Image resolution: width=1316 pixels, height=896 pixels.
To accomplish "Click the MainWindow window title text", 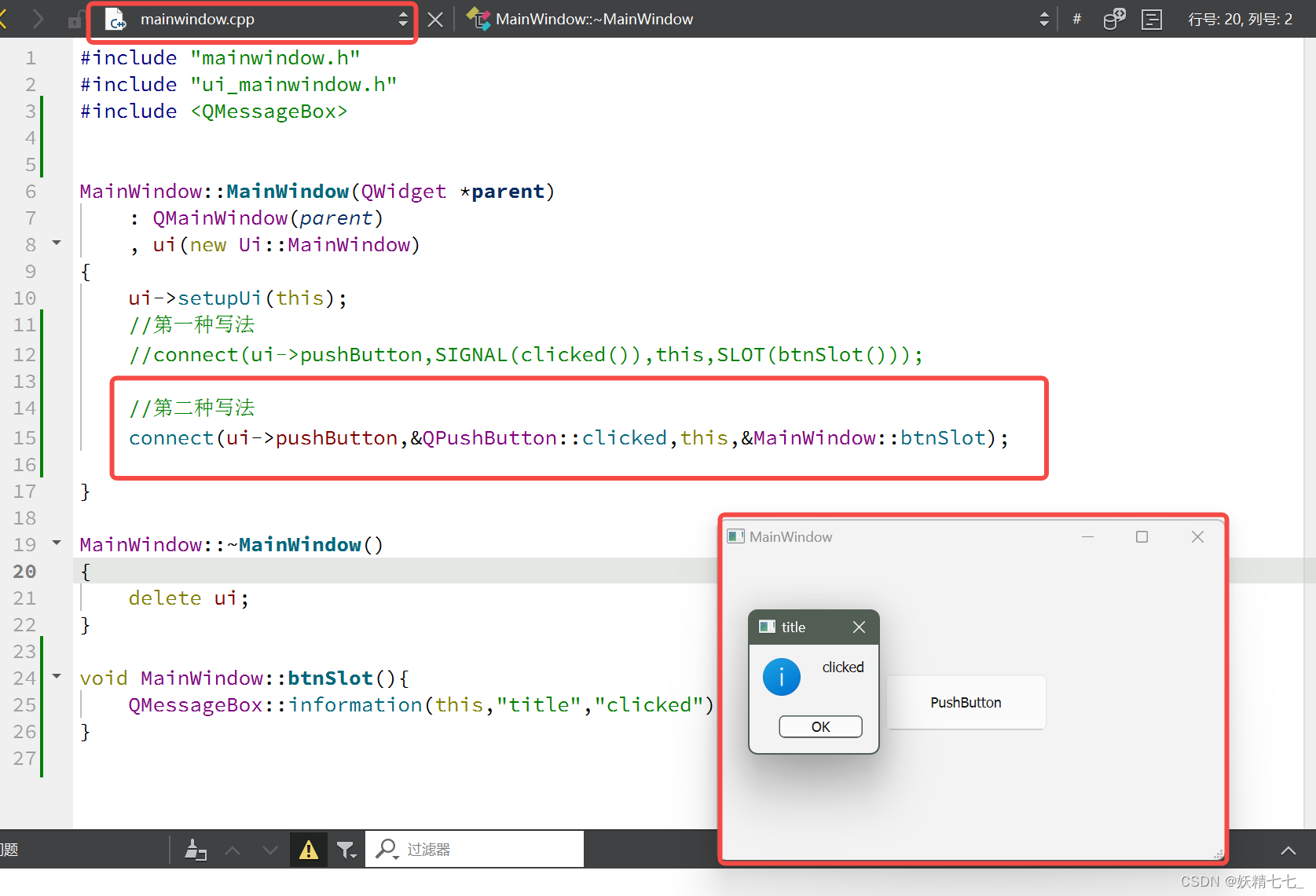I will tap(790, 536).
